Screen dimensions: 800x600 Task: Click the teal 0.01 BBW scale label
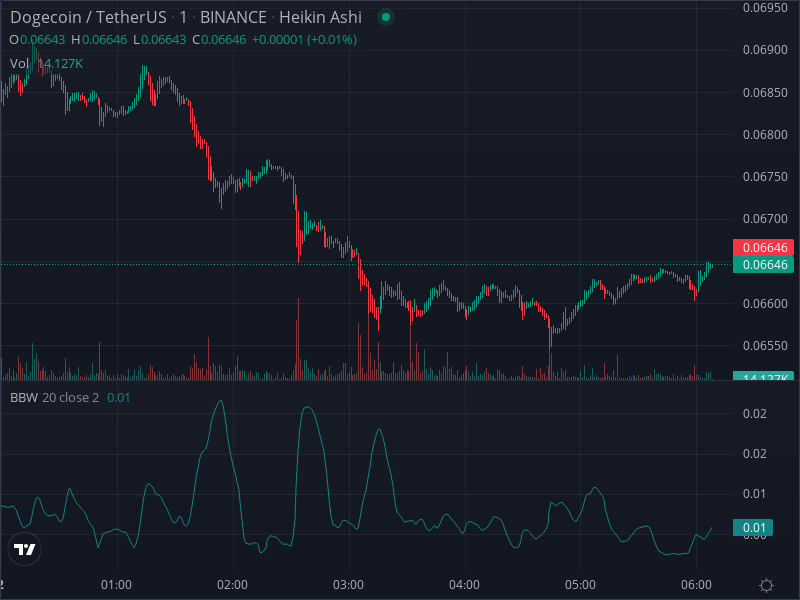pyautogui.click(x=753, y=528)
